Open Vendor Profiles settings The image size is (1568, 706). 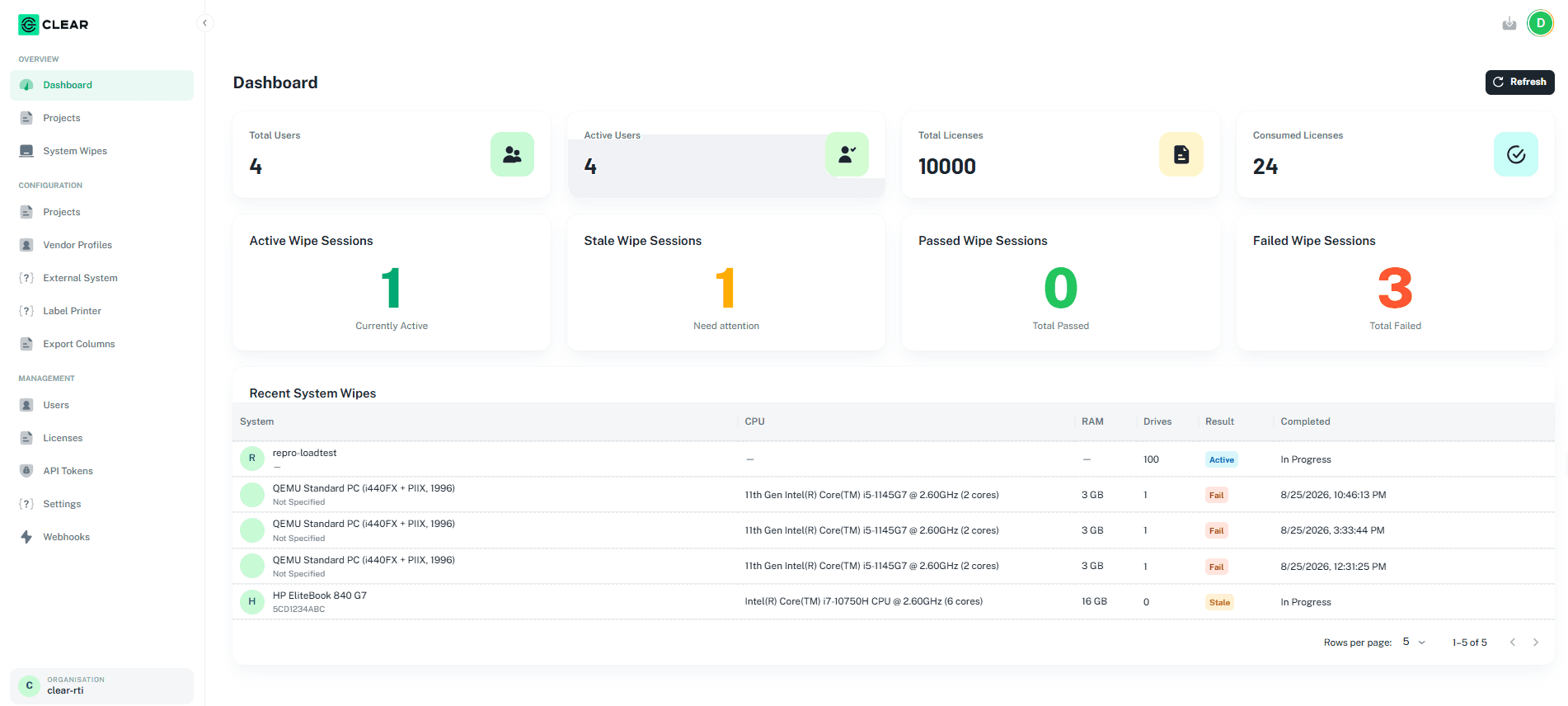(x=101, y=245)
